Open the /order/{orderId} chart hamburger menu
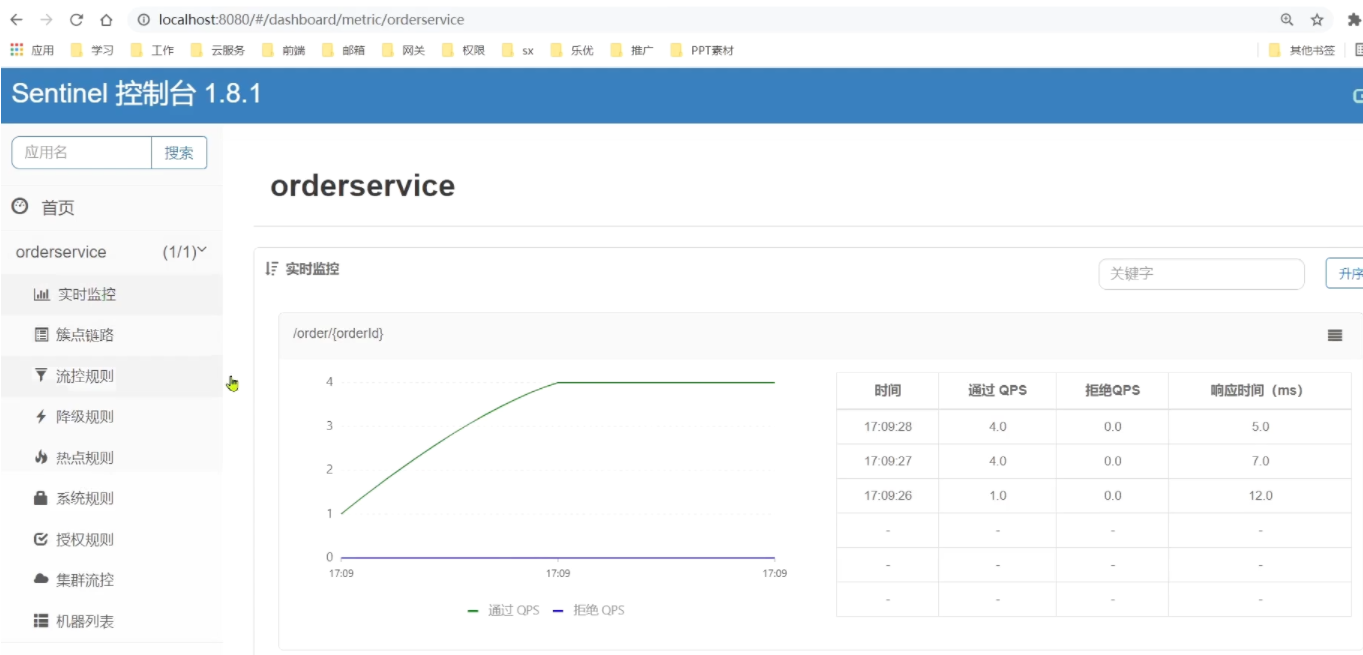1363x655 pixels. tap(1334, 335)
